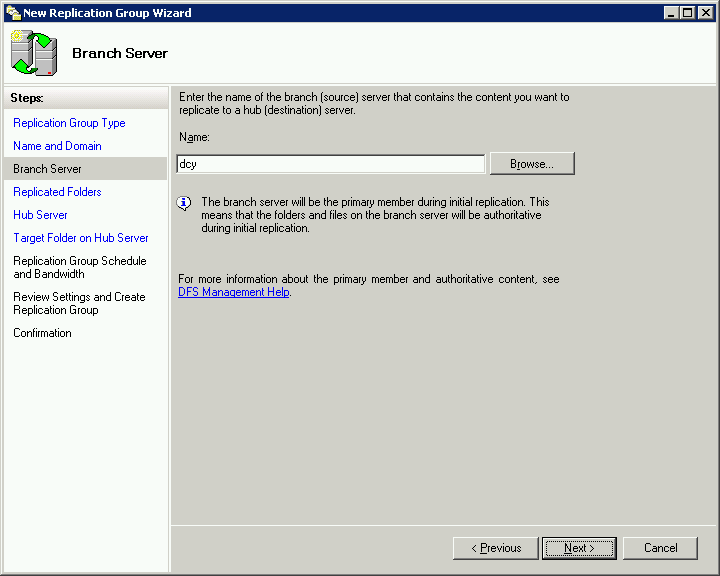Screen dimensions: 720x576
Task: Click the blue information icon beside the note
Action: coord(184,203)
